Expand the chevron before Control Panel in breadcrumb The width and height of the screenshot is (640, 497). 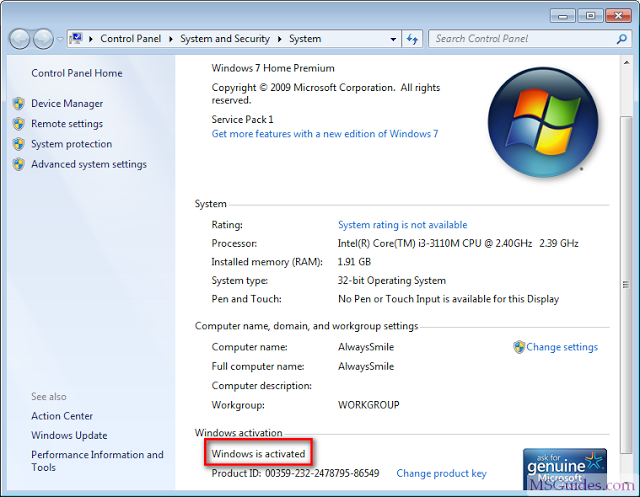point(91,39)
